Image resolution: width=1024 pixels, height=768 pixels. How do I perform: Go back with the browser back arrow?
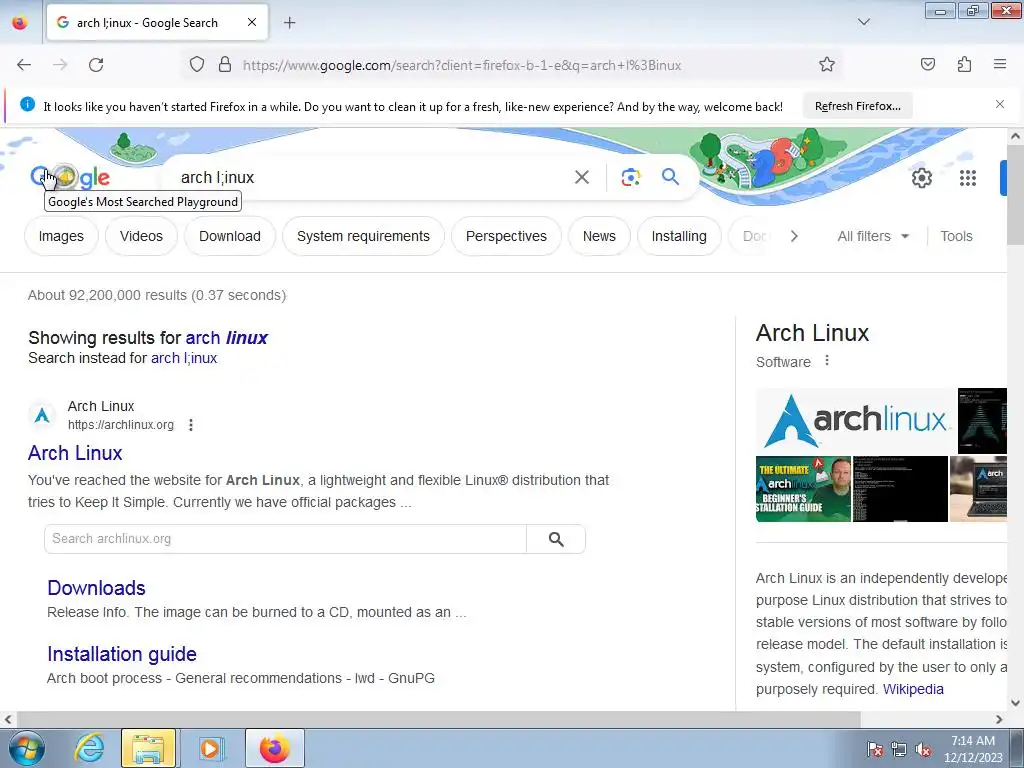pos(24,65)
